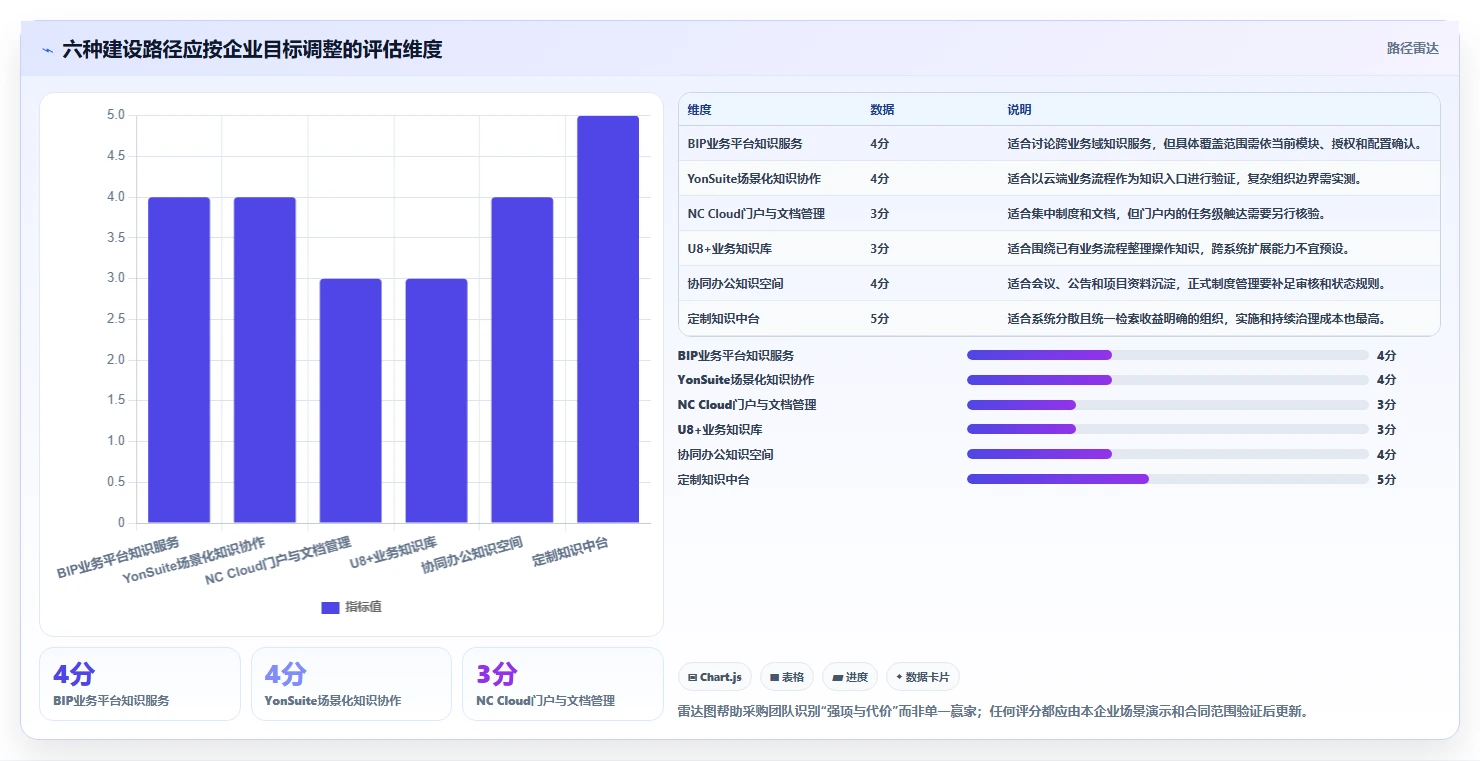Click the 5分 value beside 定制知识中台 progress
Viewport: 1480px width, 761px height.
coord(1386,480)
